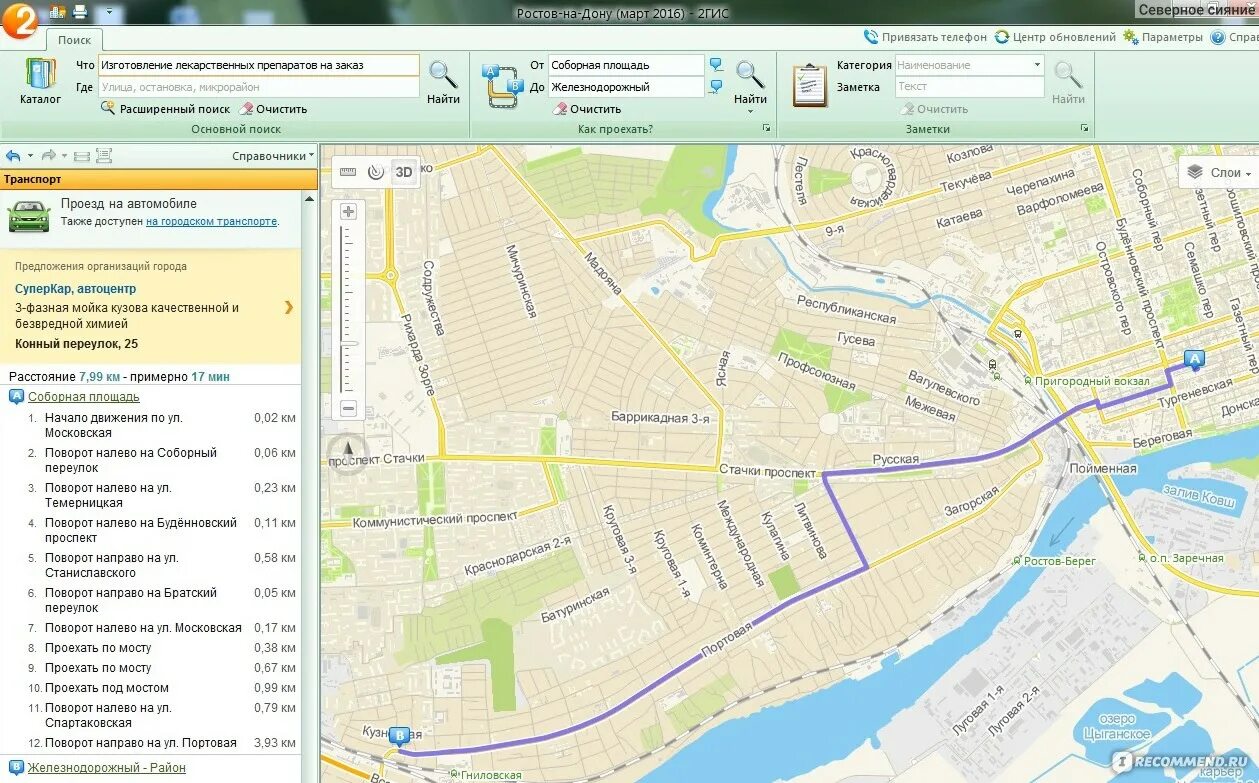
Task: Click the greyed Найти magnifier in Заметки
Action: (1068, 82)
